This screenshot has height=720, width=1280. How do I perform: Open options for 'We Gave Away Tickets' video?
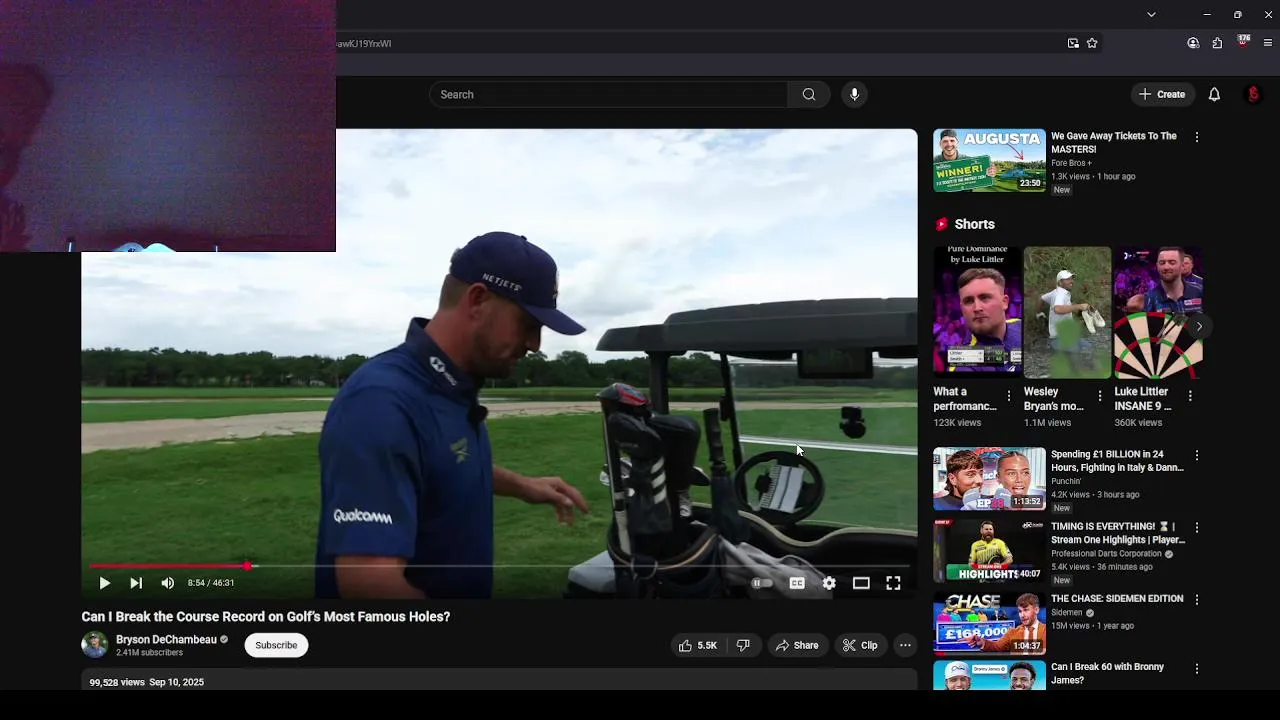[1197, 137]
